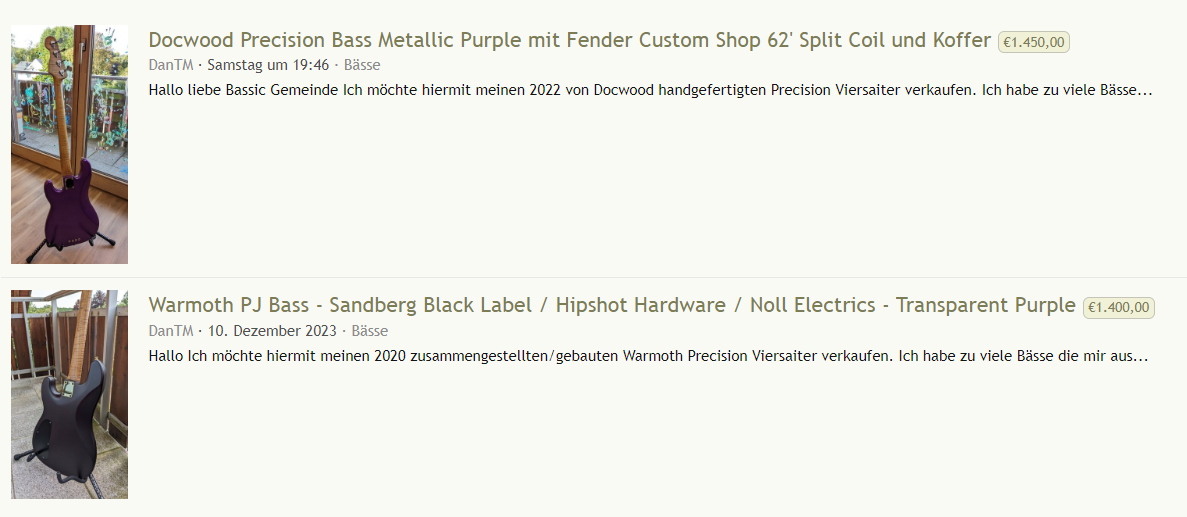This screenshot has height=517, width=1187.
Task: Visit DanTM's profile from the Docwood listing
Action: pos(171,65)
